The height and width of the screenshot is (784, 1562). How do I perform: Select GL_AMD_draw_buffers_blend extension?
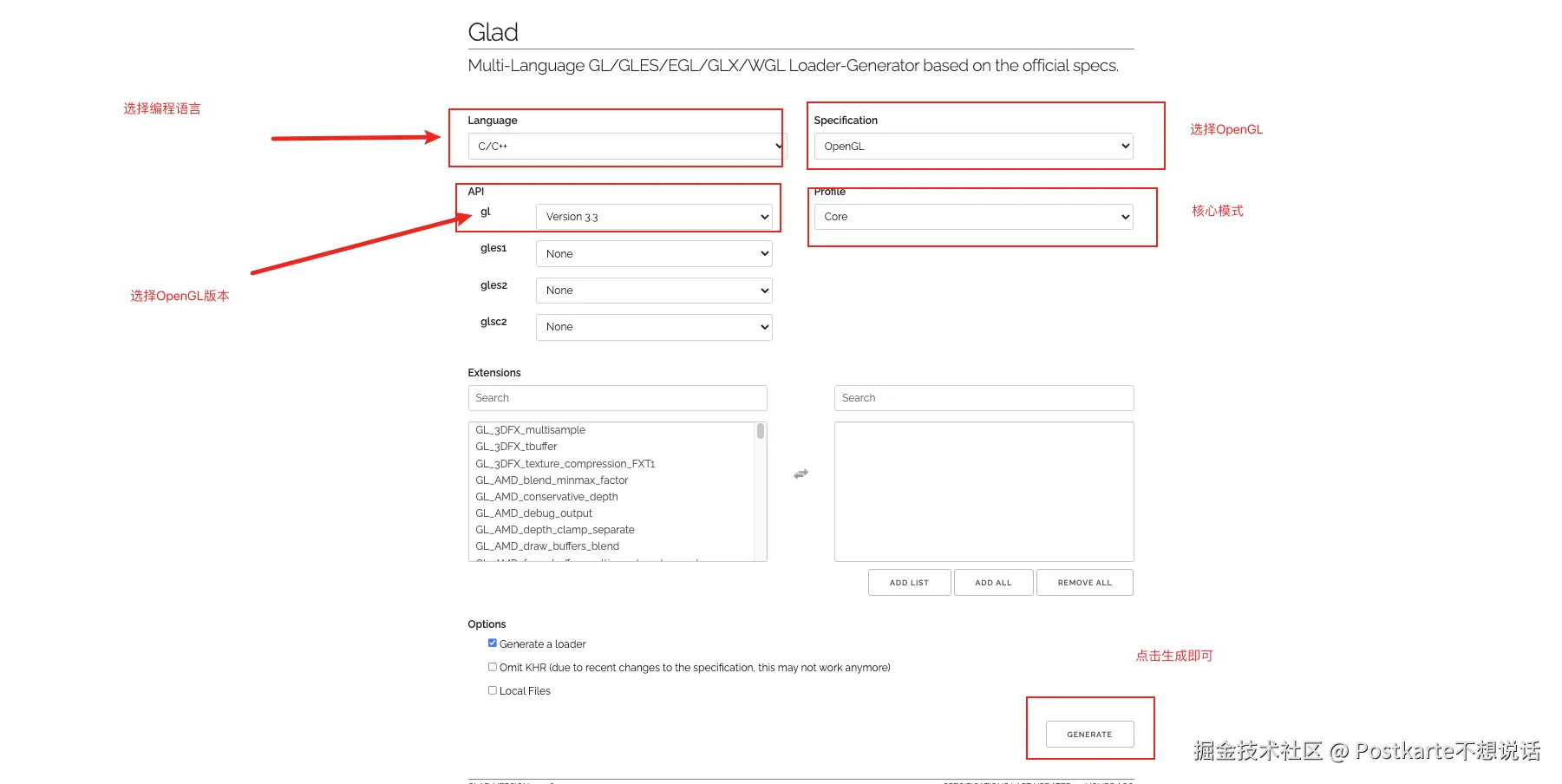547,546
